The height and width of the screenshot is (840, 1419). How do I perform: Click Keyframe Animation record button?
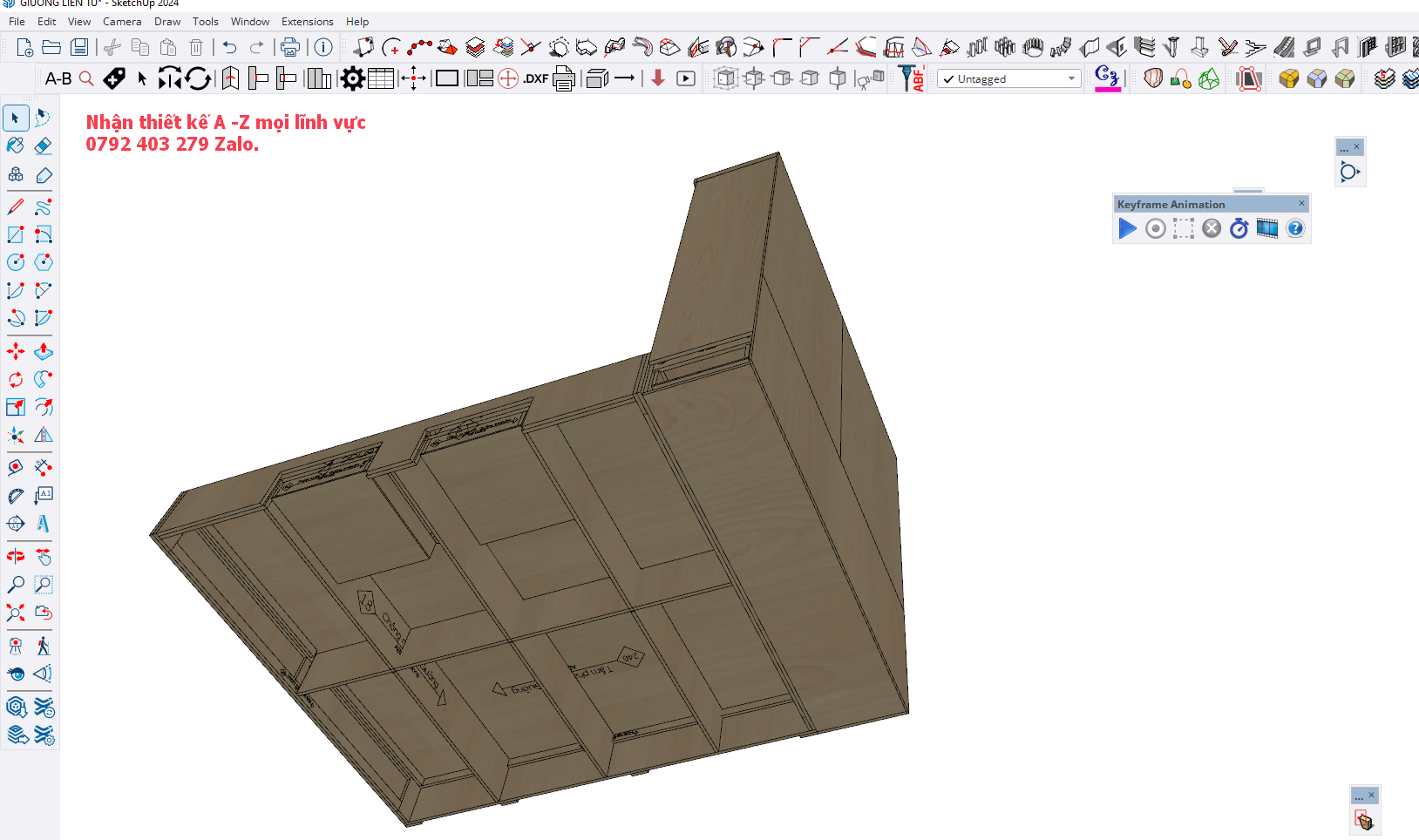[x=1155, y=228]
